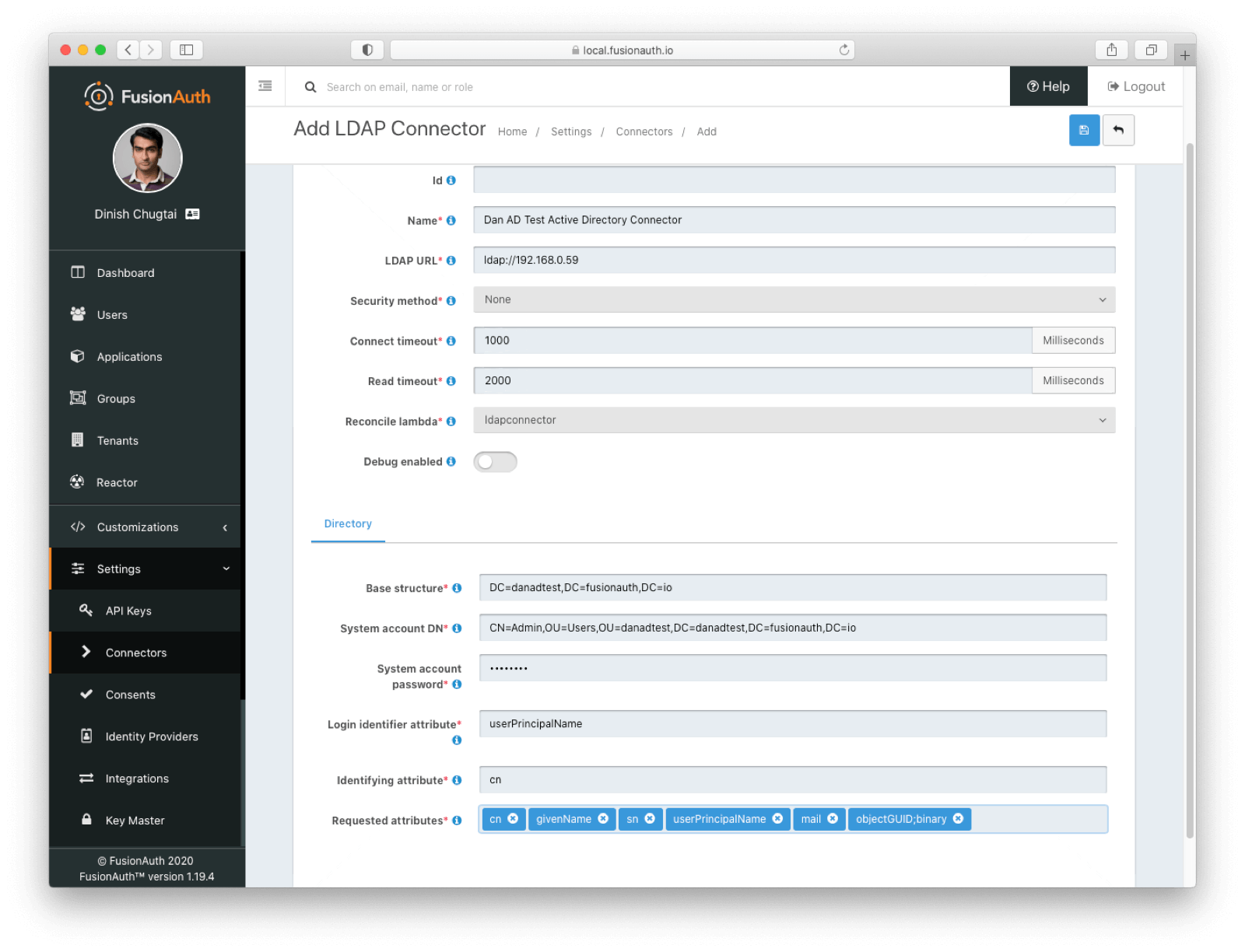Open Key Master under Settings
This screenshot has width=1245, height=952.
(x=145, y=821)
